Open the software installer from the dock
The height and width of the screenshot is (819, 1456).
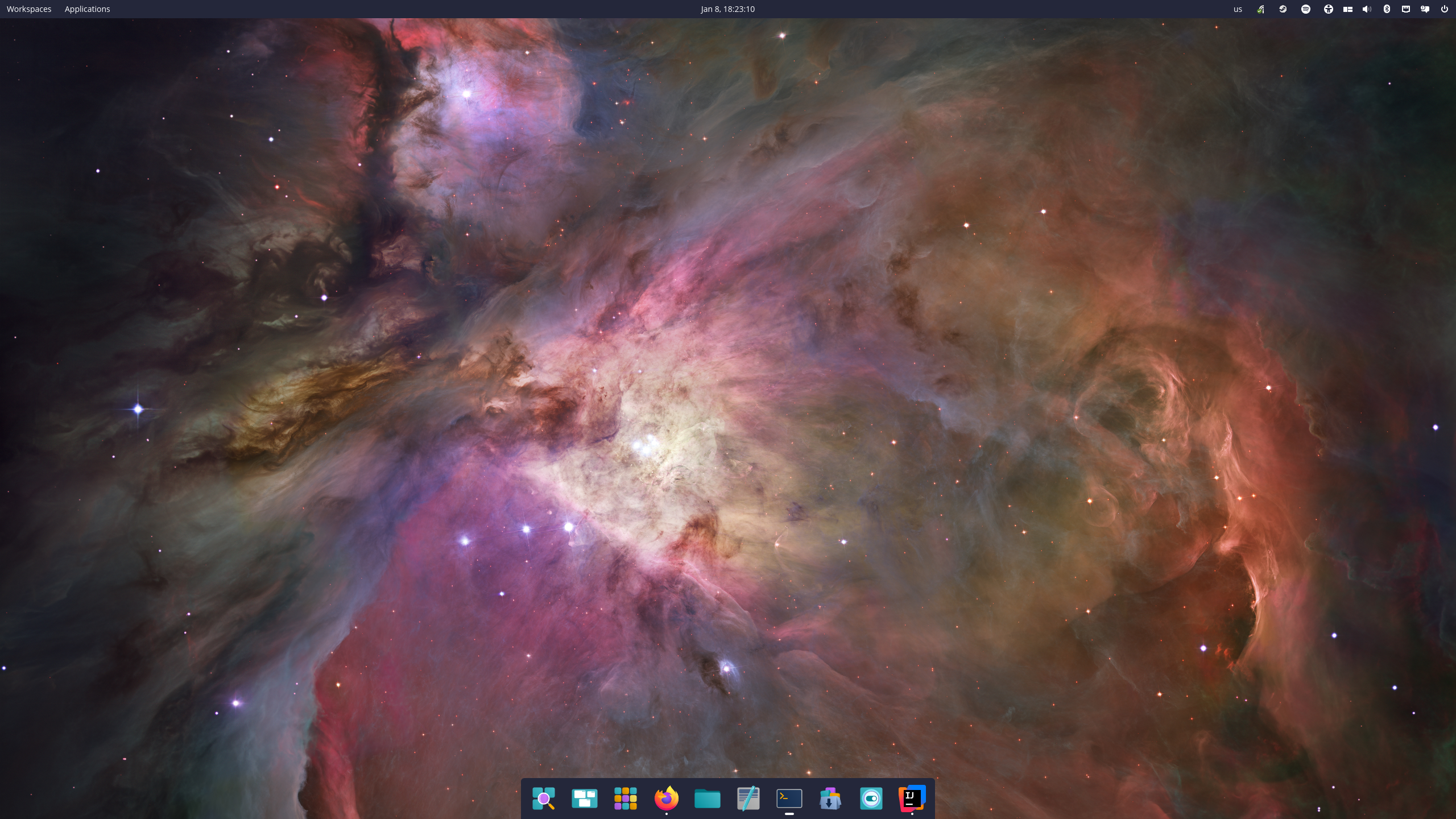pyautogui.click(x=830, y=799)
